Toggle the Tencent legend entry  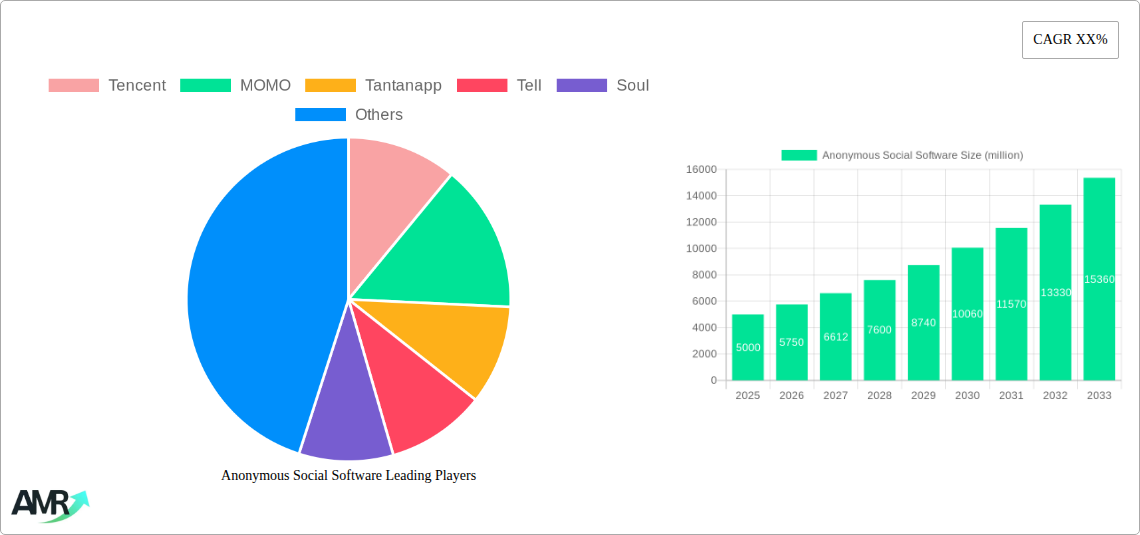tap(107, 86)
